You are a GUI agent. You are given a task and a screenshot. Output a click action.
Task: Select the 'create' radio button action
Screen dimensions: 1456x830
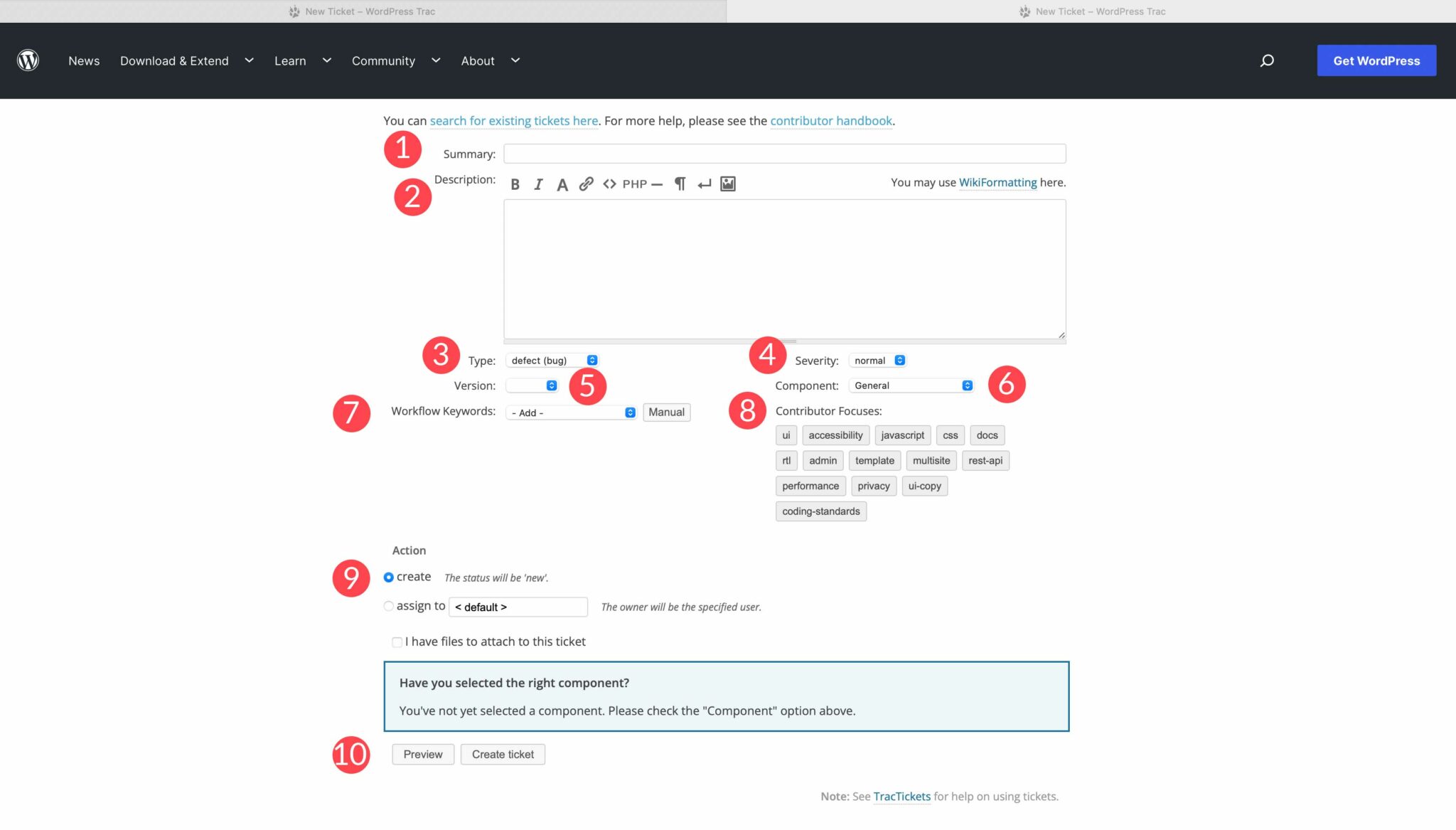[388, 576]
